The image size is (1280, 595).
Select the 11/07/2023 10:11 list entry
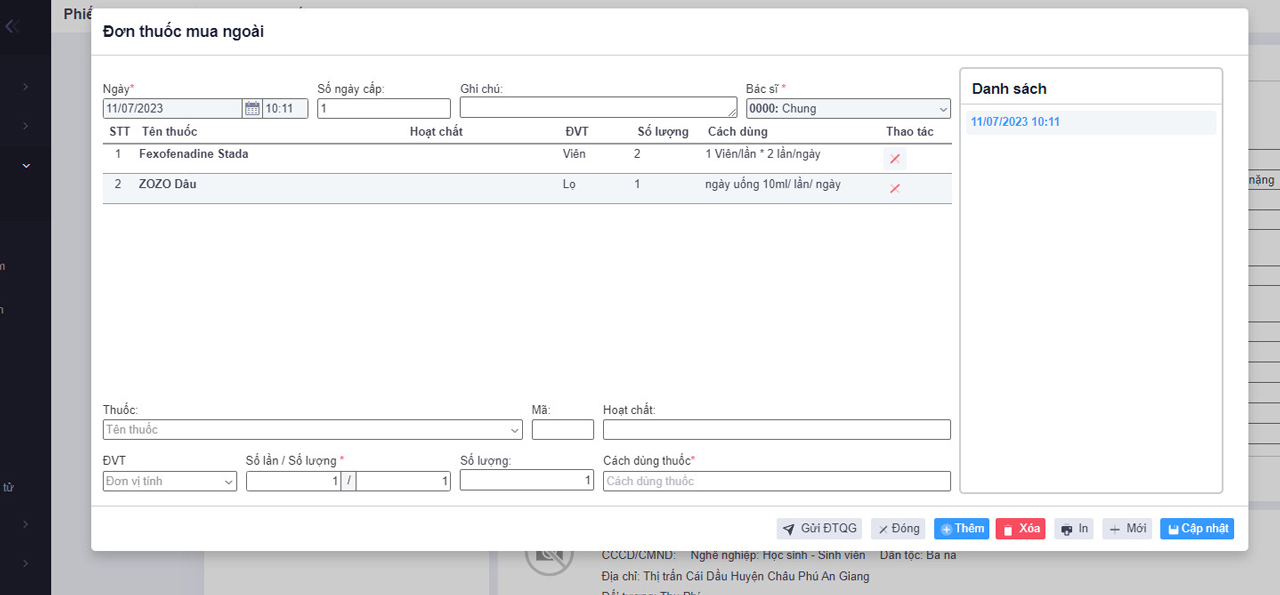1091,122
